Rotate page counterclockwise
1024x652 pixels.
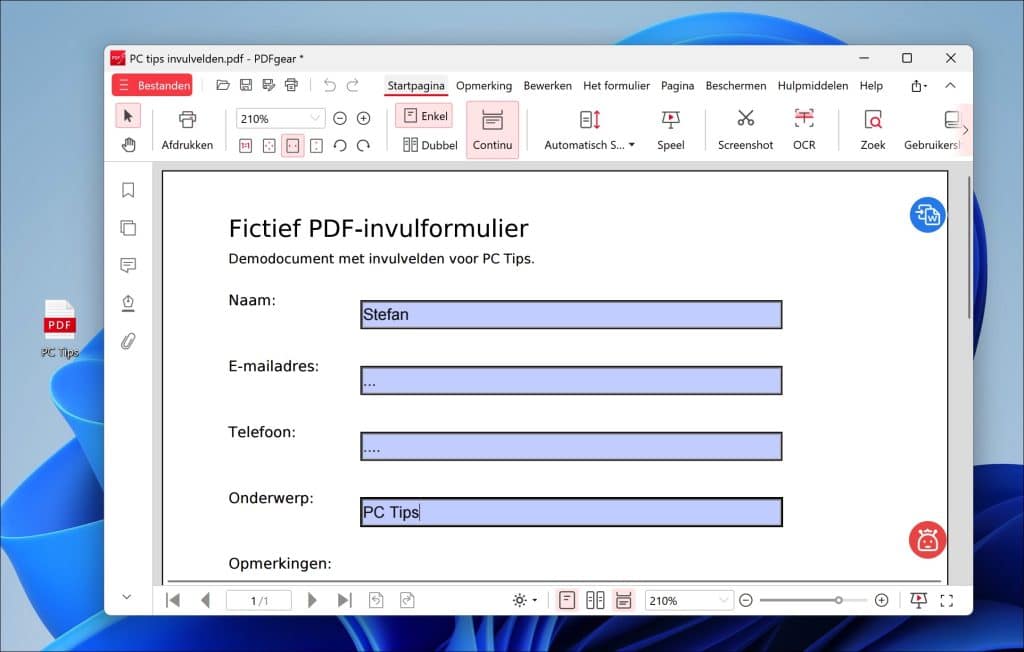point(340,146)
